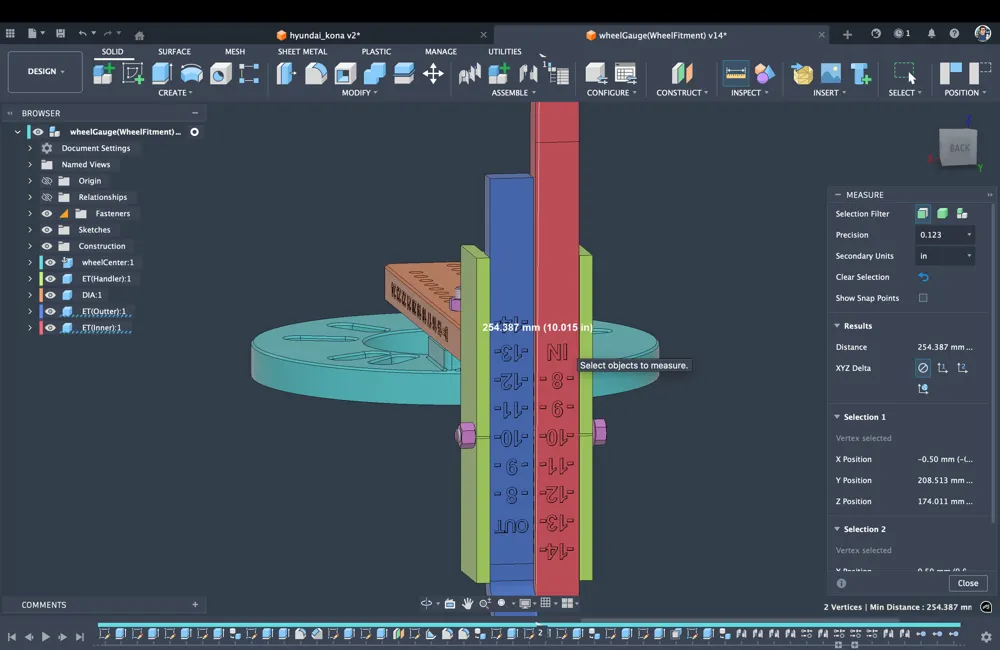Select the Hole tool icon
1000x650 pixels.
(x=221, y=73)
